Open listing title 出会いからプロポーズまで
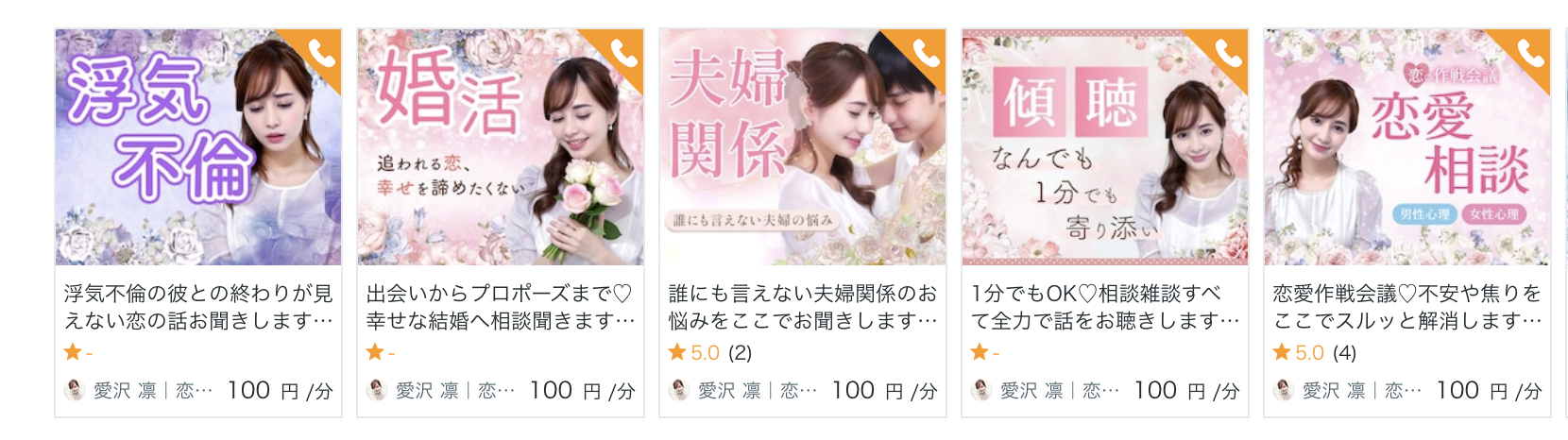Screen dimensions: 1568x440 point(501,307)
